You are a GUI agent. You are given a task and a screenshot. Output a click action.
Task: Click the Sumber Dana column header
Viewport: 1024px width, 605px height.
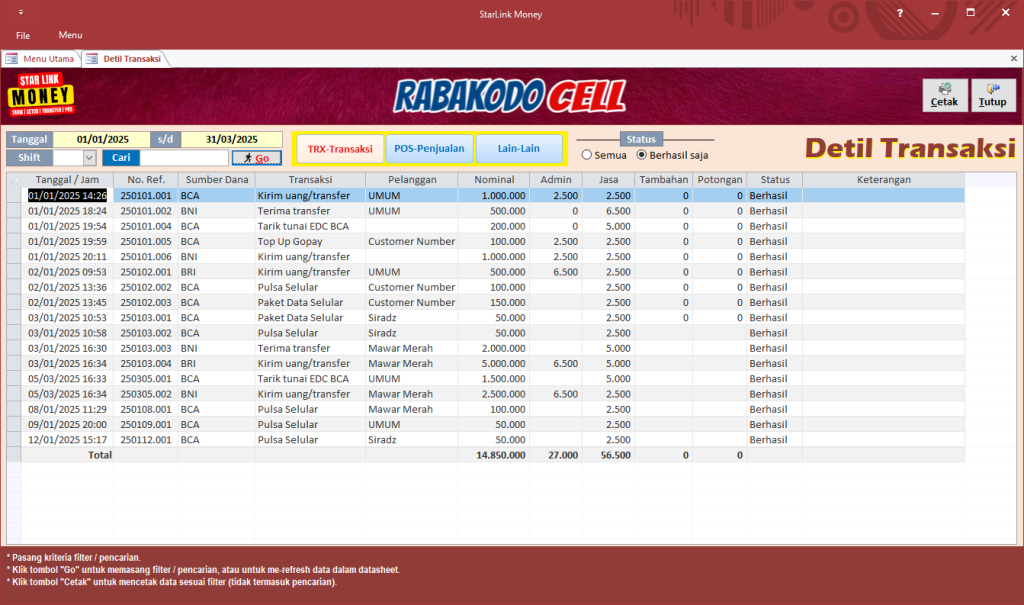point(217,180)
